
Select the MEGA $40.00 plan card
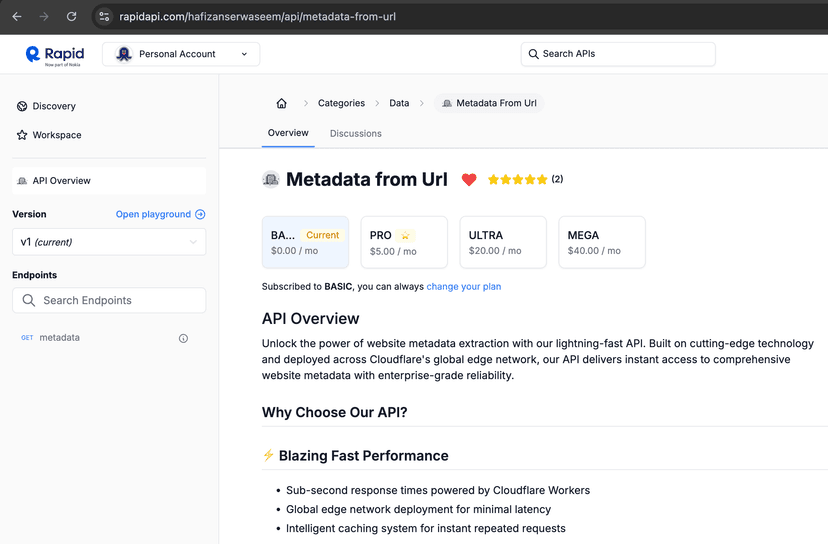tap(602, 242)
